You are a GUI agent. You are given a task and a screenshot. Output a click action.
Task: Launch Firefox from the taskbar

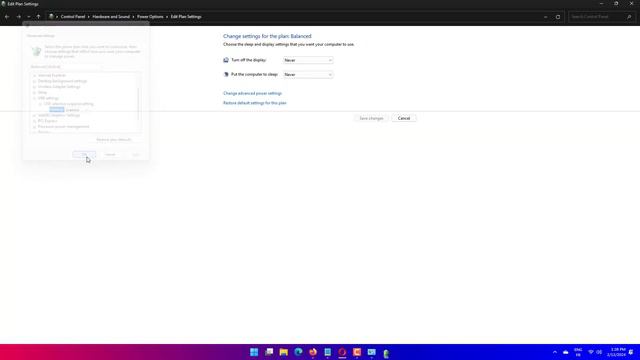[x=313, y=352]
